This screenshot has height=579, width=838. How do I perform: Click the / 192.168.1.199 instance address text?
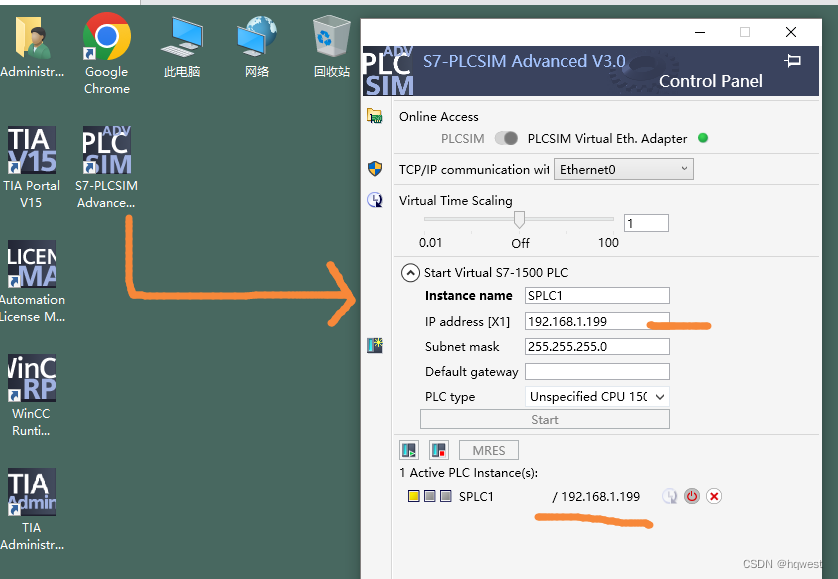pyautogui.click(x=596, y=497)
